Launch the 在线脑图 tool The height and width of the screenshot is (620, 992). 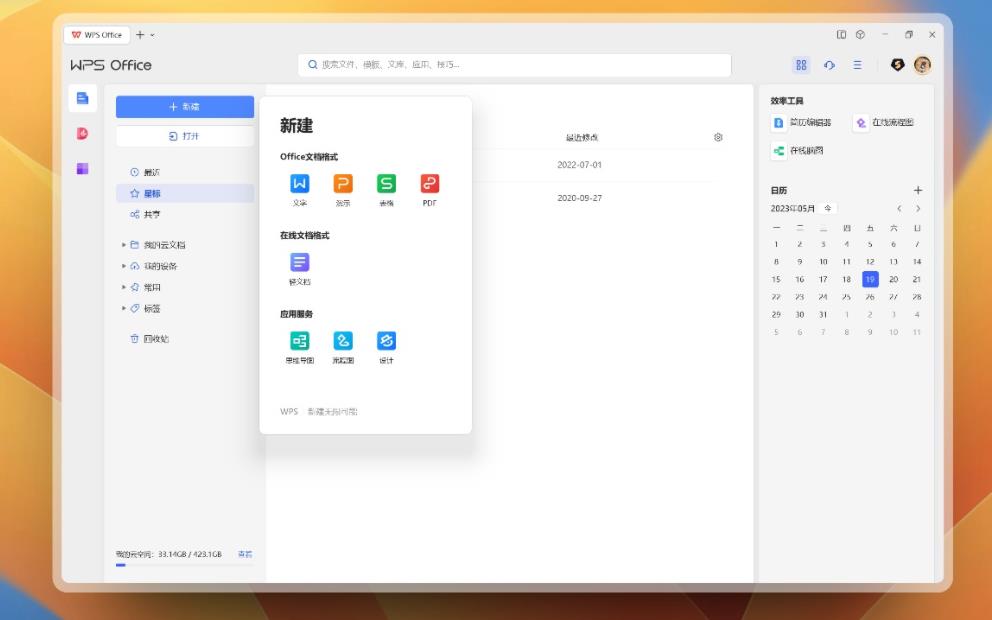tap(798, 151)
